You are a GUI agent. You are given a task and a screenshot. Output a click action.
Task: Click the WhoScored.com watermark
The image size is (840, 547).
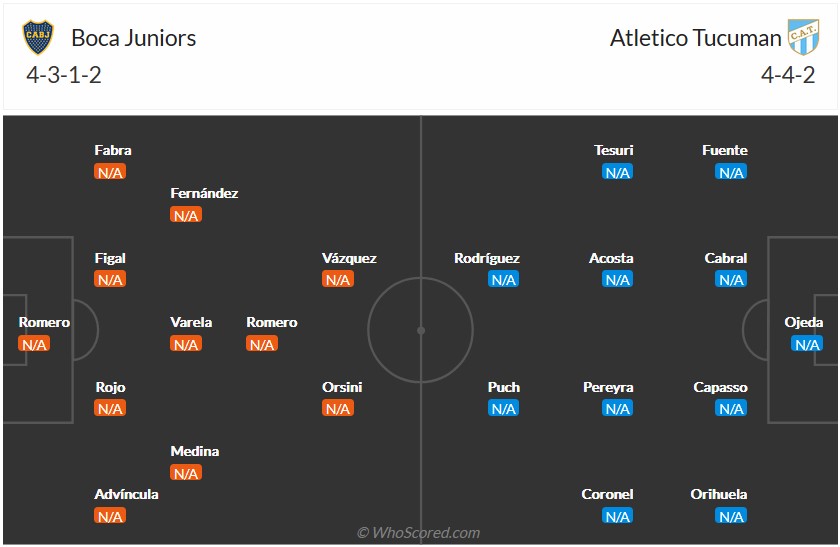pyautogui.click(x=419, y=533)
